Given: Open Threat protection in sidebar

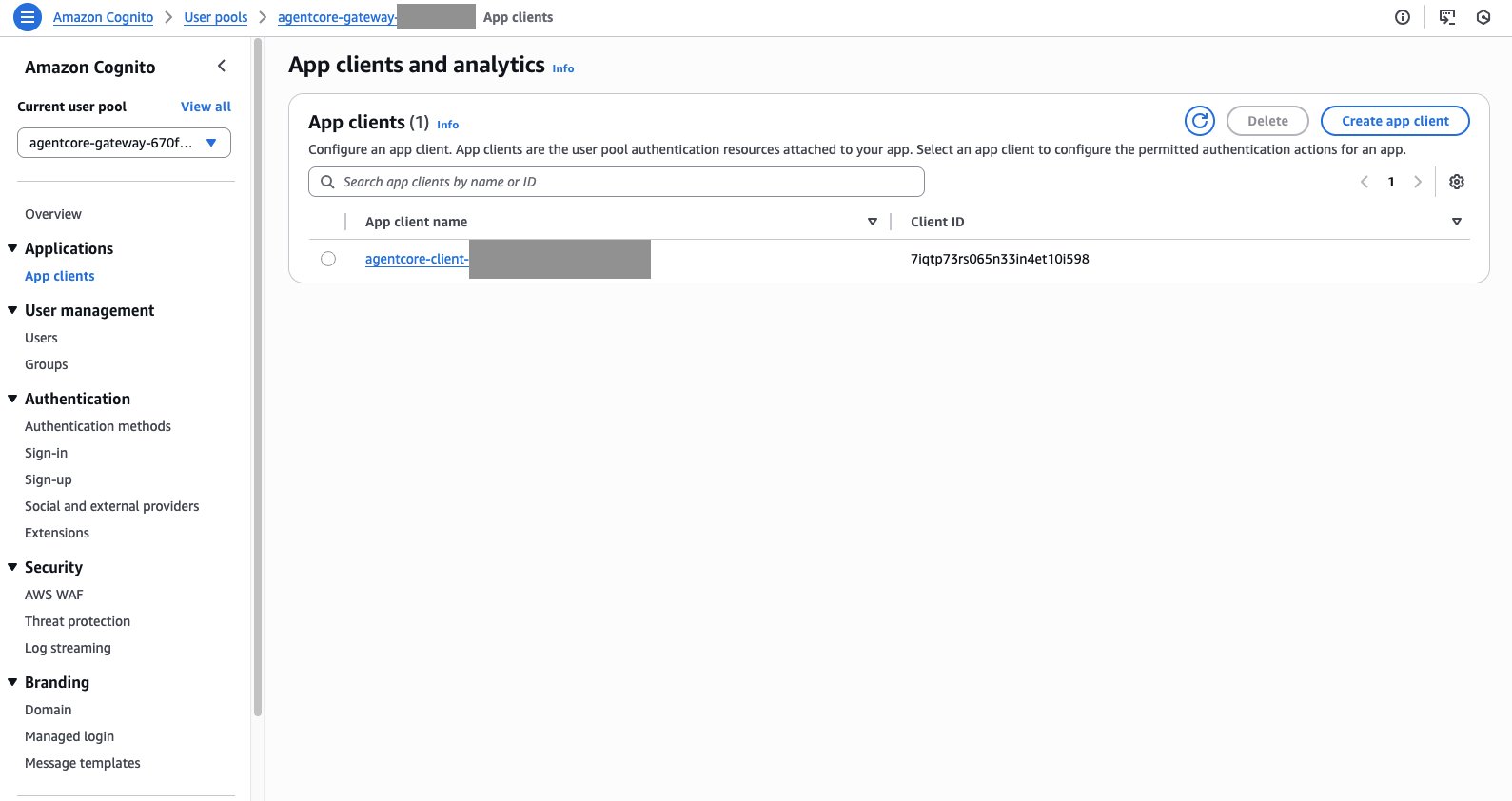Looking at the screenshot, I should tap(77, 621).
